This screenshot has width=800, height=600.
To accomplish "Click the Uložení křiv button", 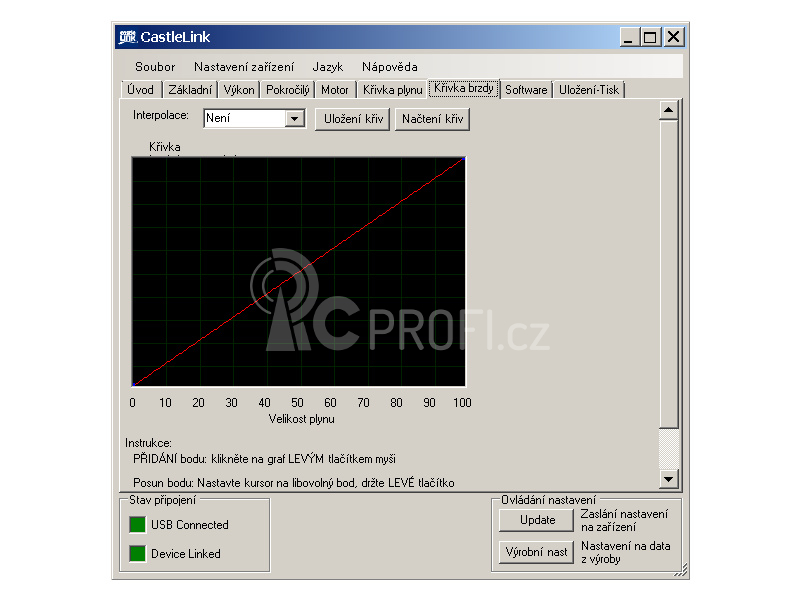I will [x=353, y=119].
